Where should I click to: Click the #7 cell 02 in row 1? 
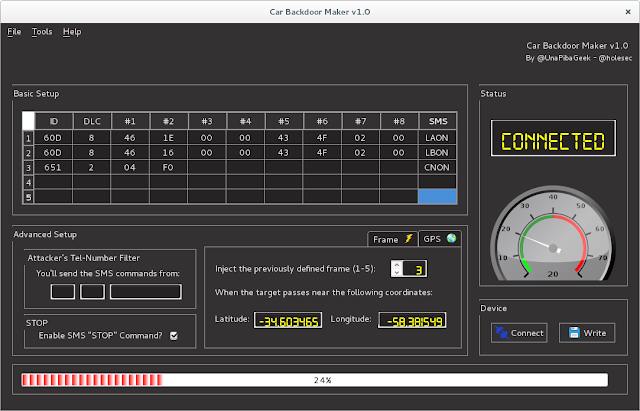360,138
